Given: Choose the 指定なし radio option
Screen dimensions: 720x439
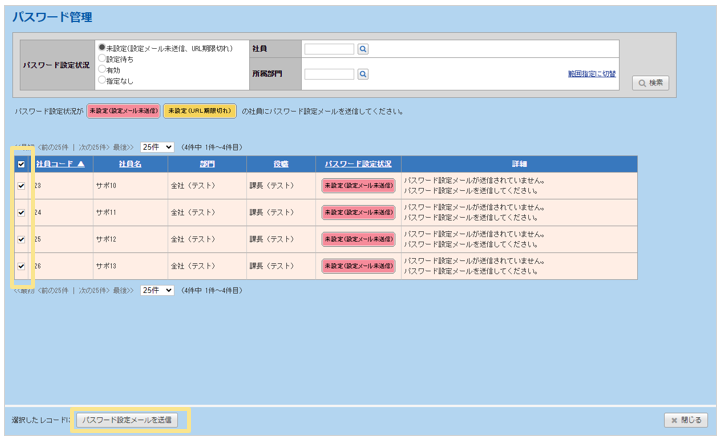Looking at the screenshot, I should (102, 81).
